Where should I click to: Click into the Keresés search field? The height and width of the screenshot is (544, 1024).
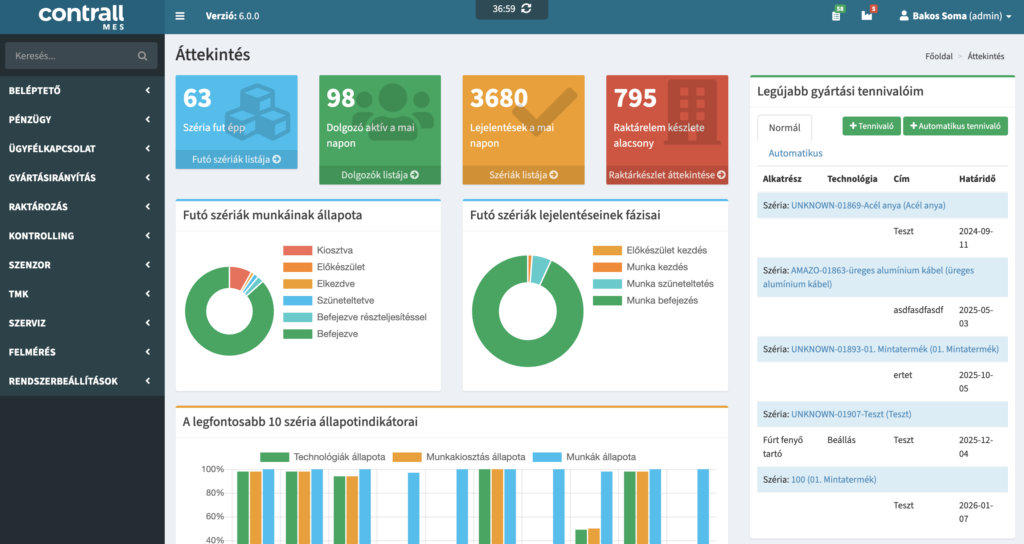70,57
